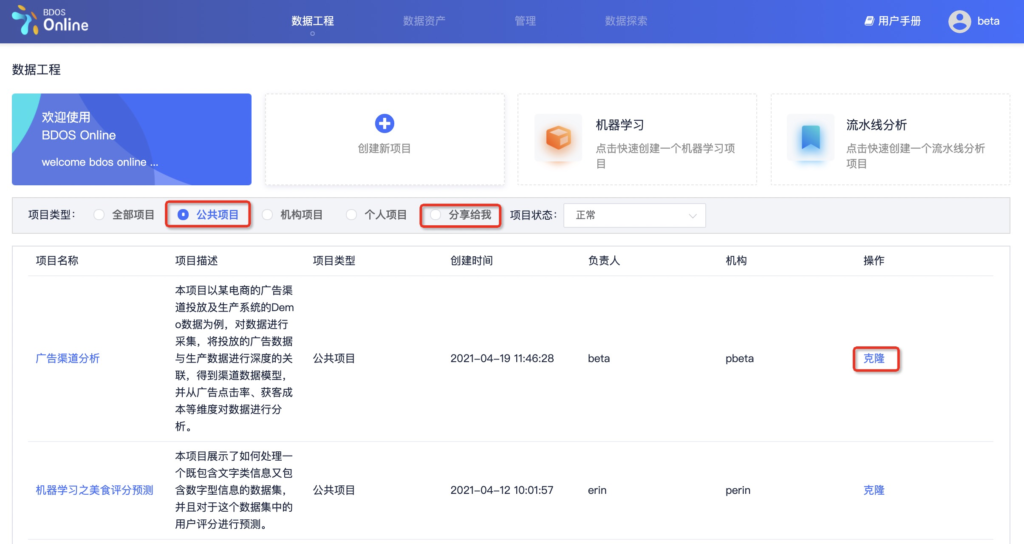Click the orange machine learning cube icon

558,138
